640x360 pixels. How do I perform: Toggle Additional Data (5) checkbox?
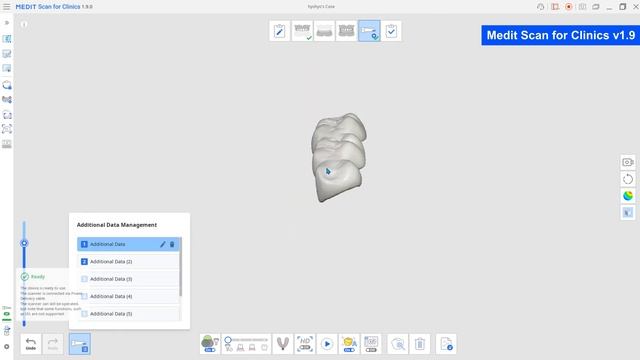click(x=84, y=314)
